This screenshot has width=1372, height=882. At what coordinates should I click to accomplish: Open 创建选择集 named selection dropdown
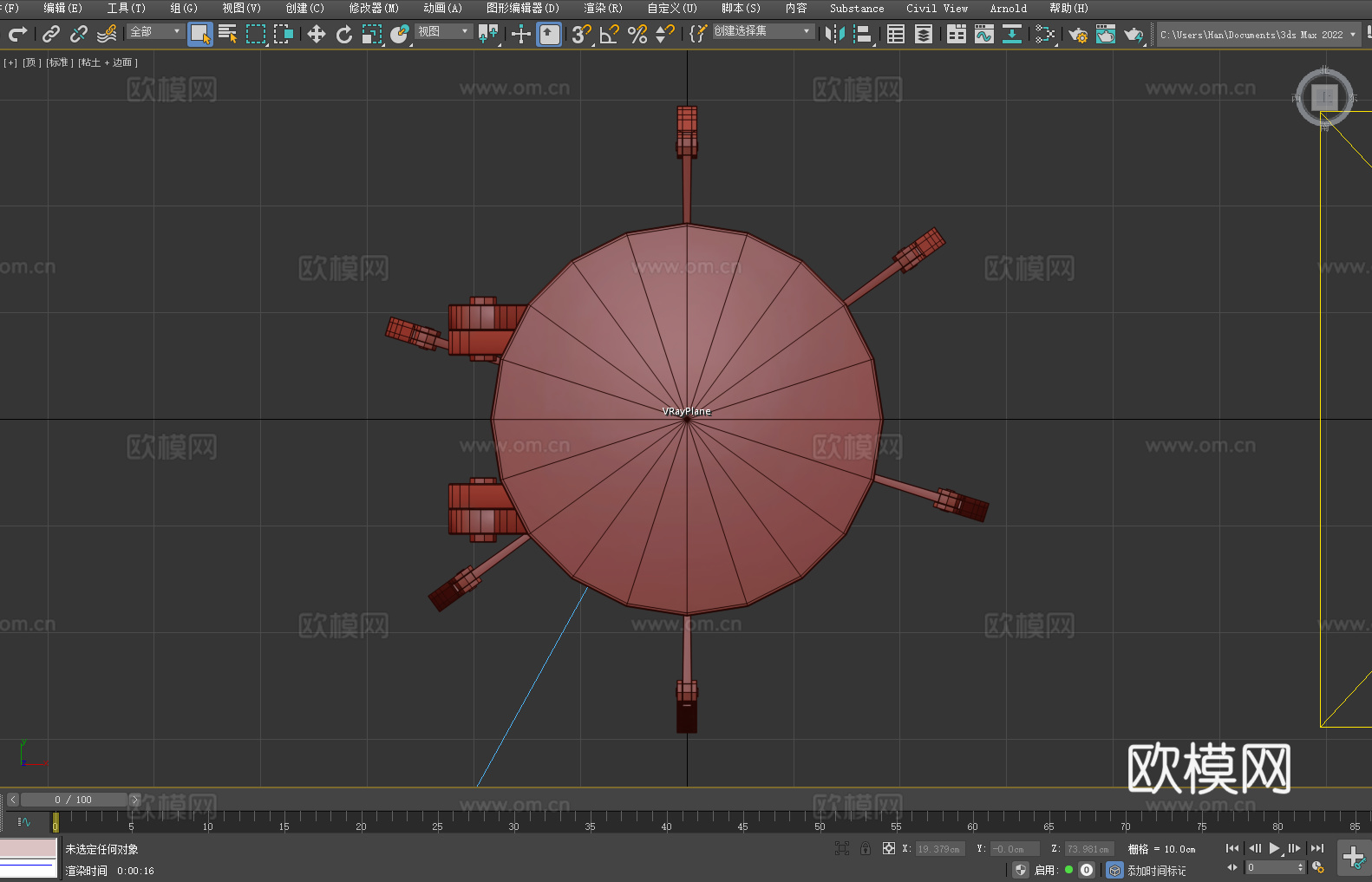point(763,31)
